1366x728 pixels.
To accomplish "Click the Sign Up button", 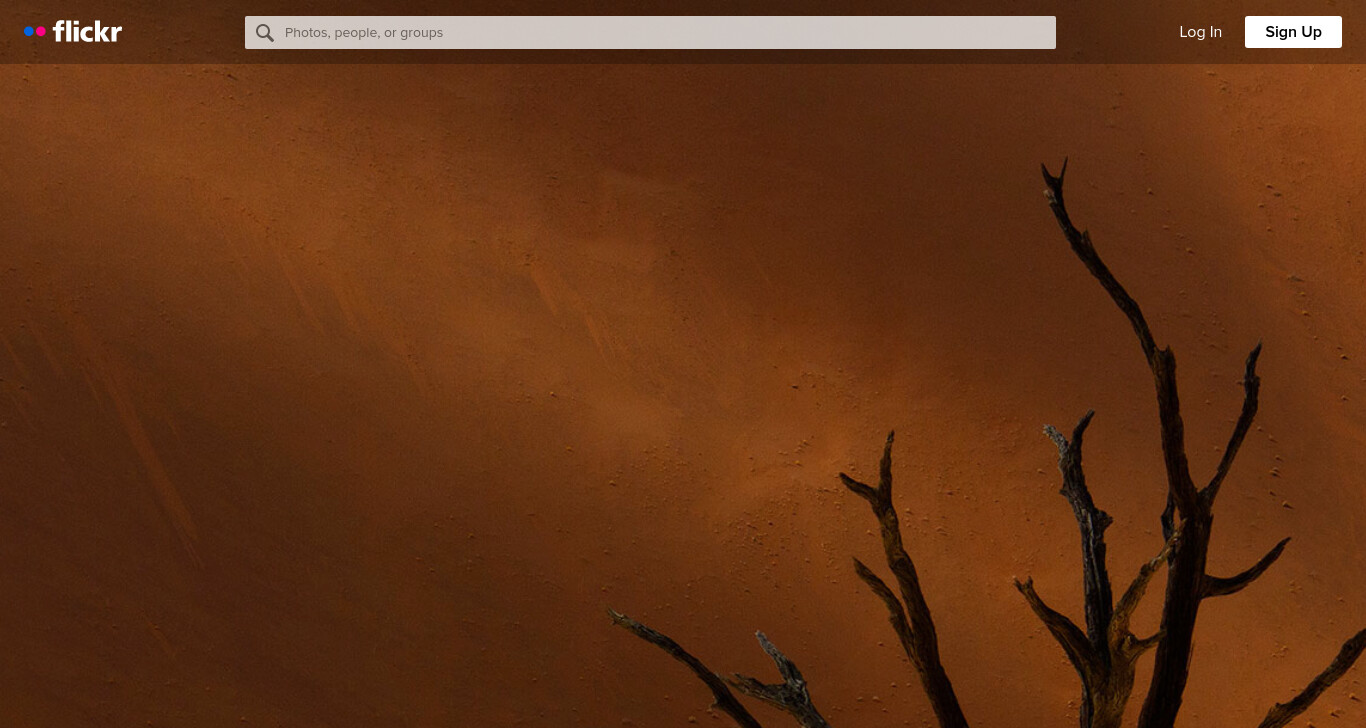I will pyautogui.click(x=1293, y=32).
